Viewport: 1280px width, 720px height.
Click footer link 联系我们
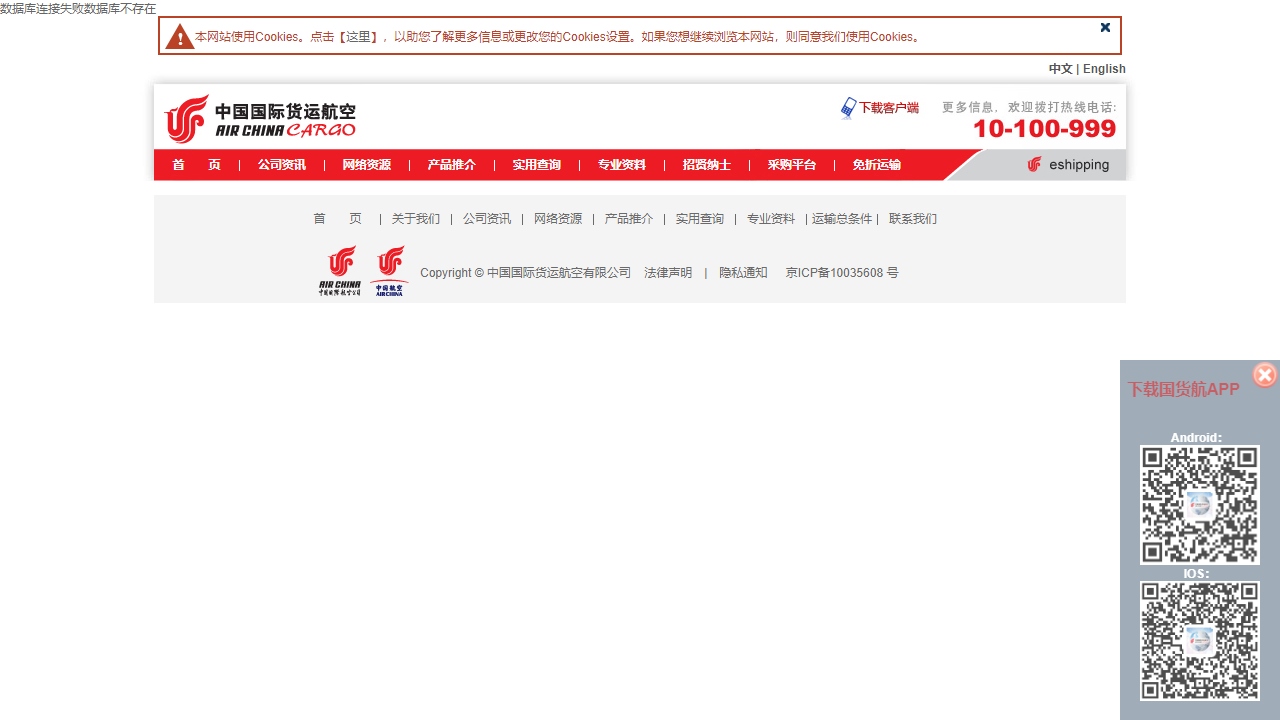click(913, 219)
